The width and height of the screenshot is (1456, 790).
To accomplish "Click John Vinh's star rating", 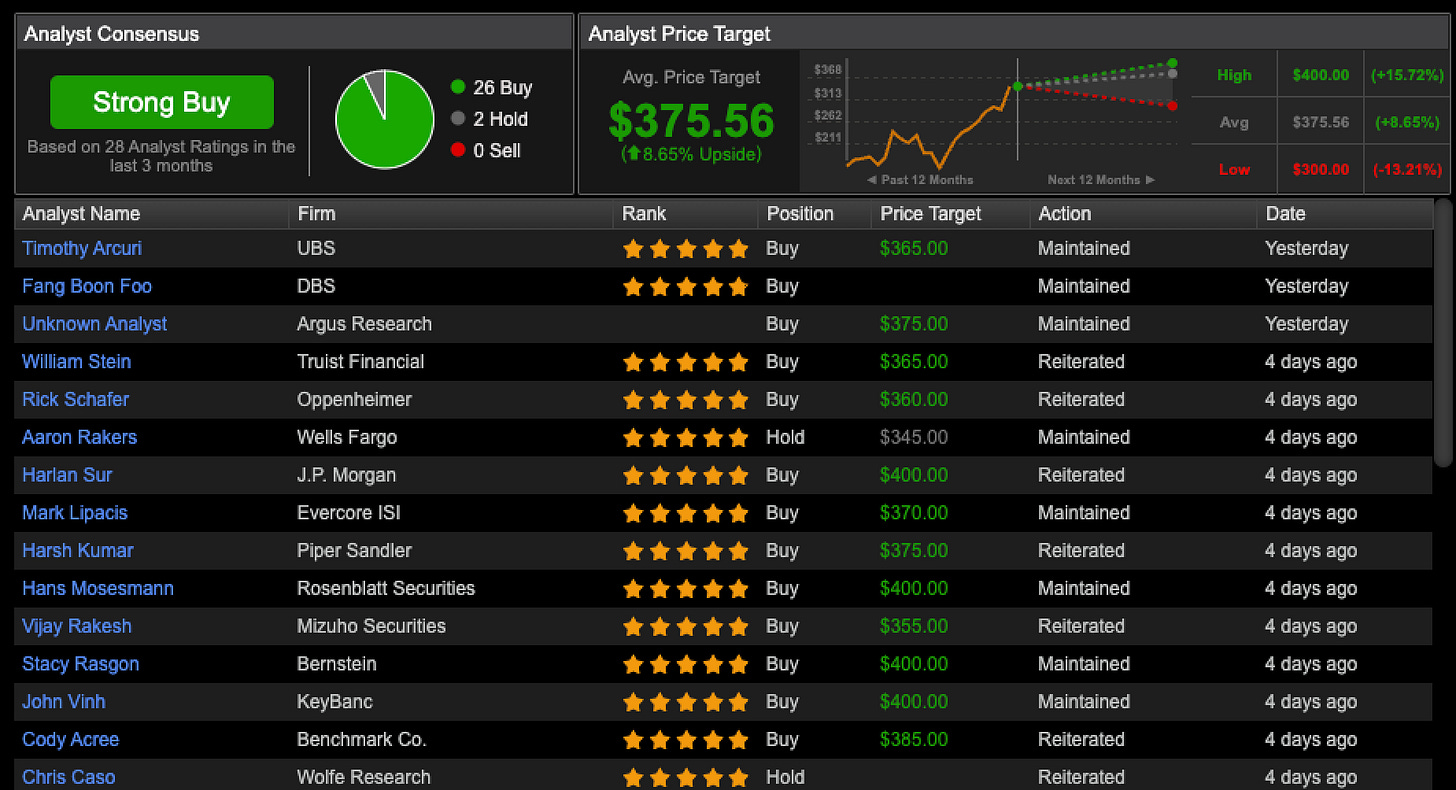I will tap(685, 702).
